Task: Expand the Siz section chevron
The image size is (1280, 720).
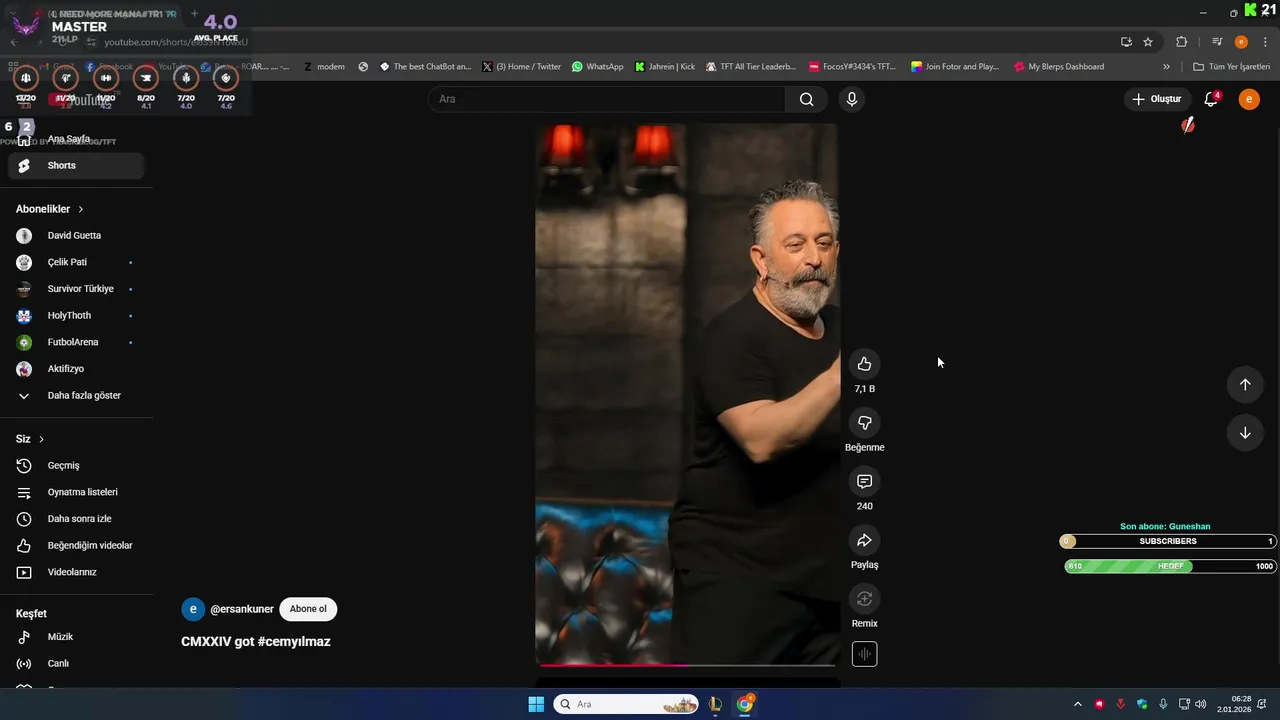Action: click(41, 439)
